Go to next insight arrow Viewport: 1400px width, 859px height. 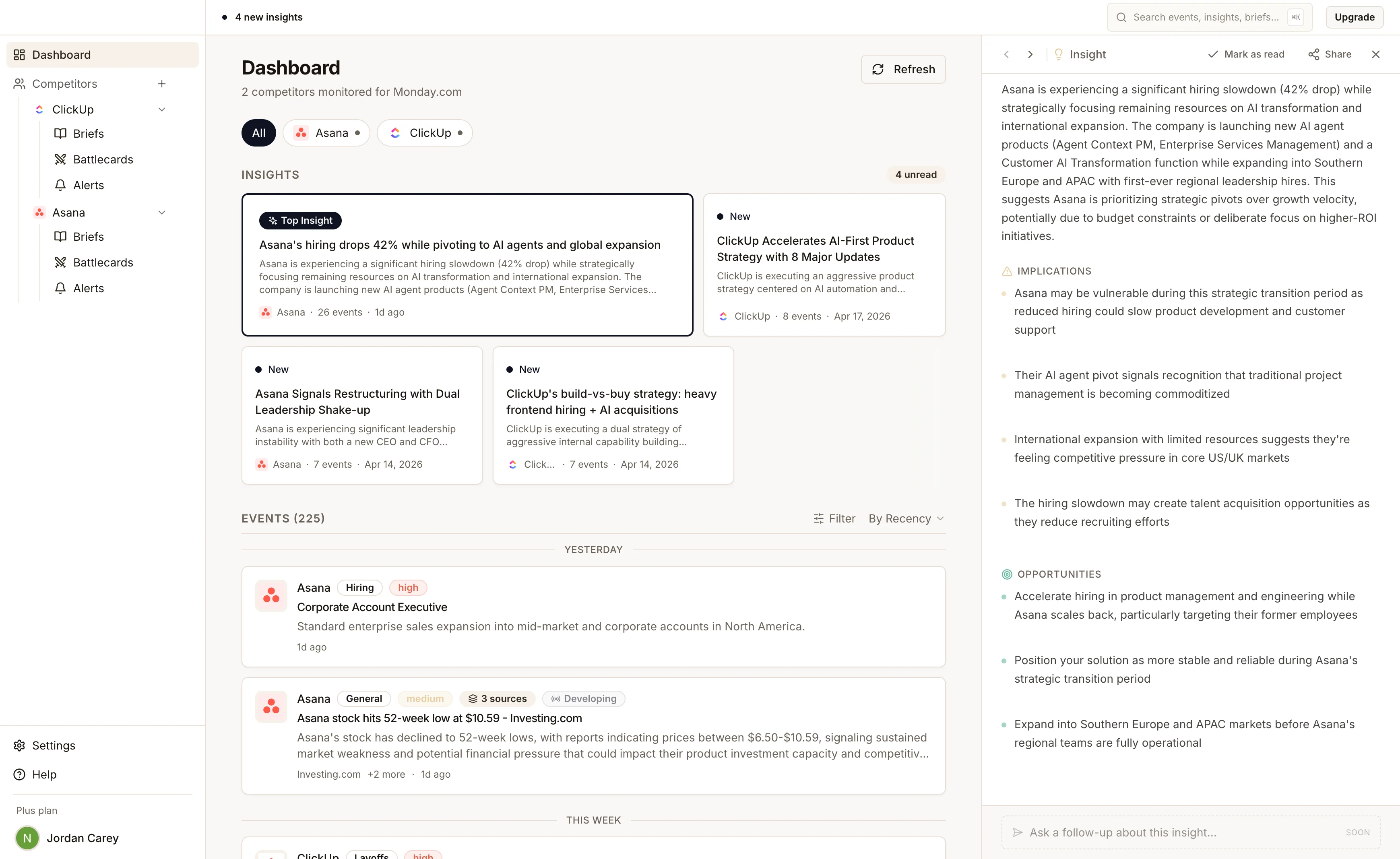tap(1030, 54)
